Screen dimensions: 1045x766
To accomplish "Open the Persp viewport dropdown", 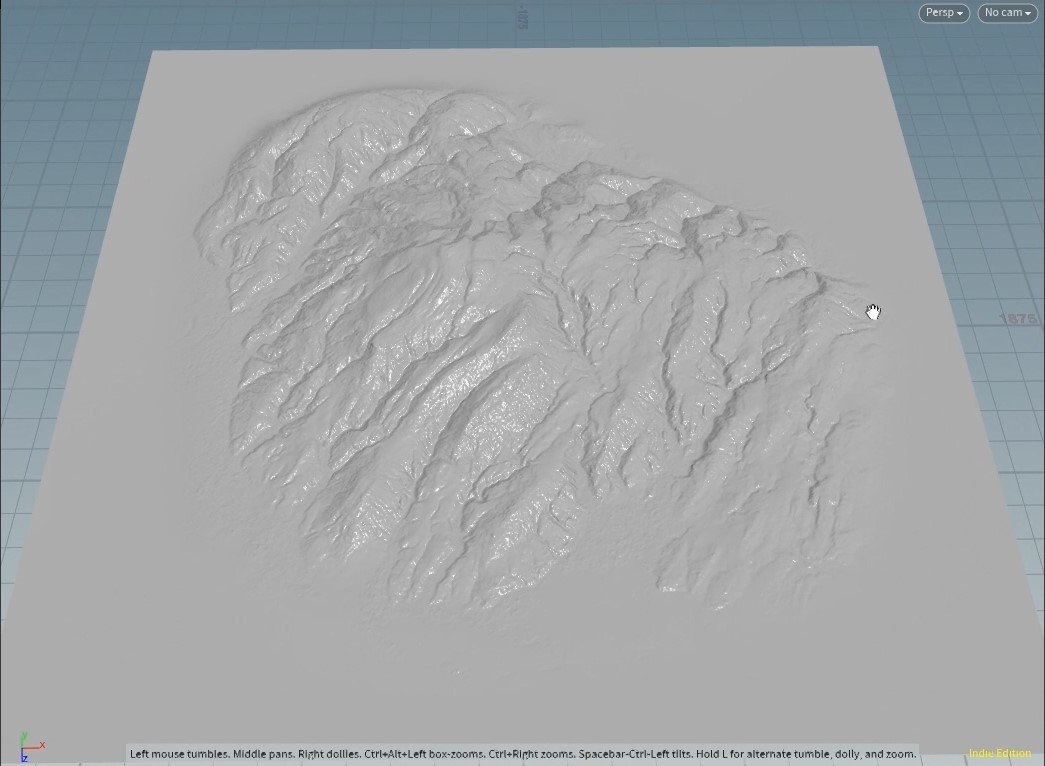I will [944, 13].
